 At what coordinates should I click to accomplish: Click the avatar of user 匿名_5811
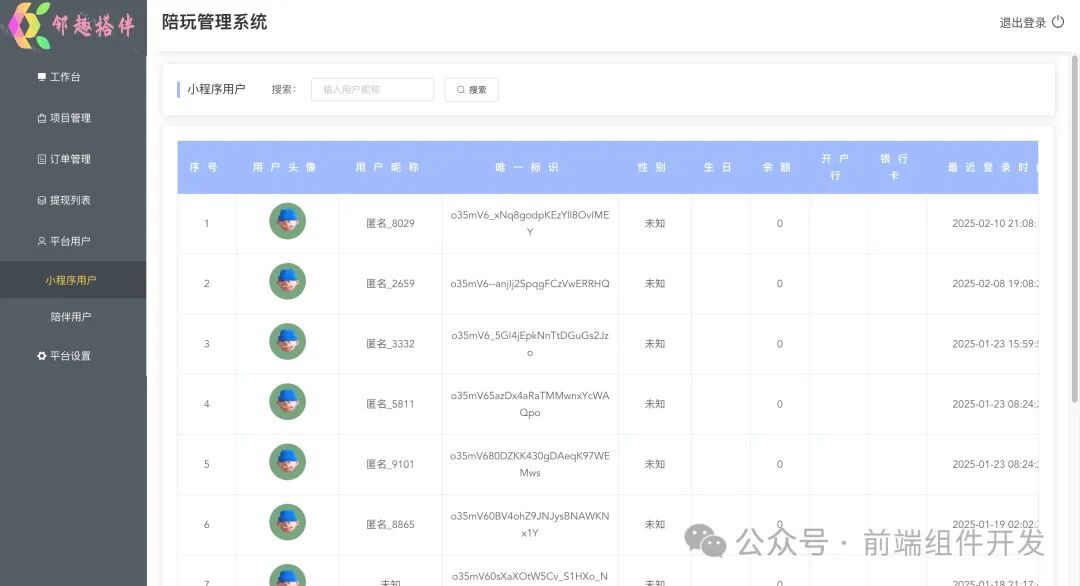click(x=287, y=403)
